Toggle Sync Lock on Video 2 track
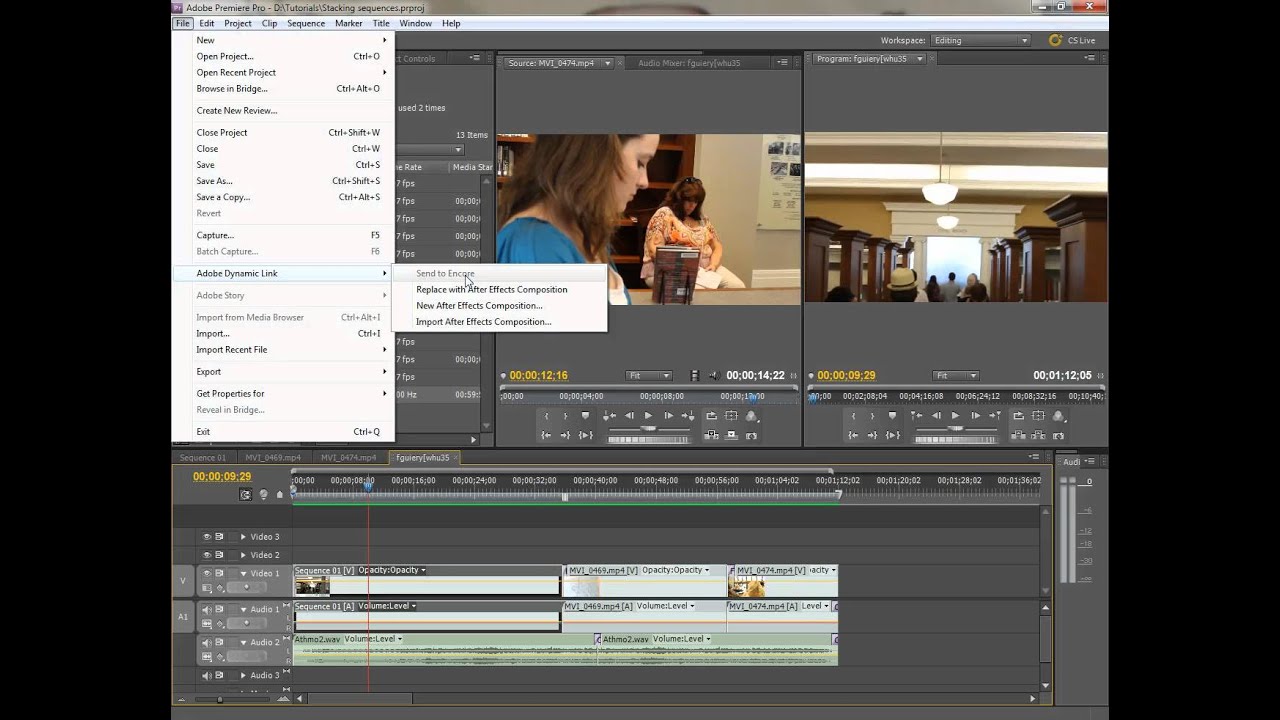 (219, 555)
